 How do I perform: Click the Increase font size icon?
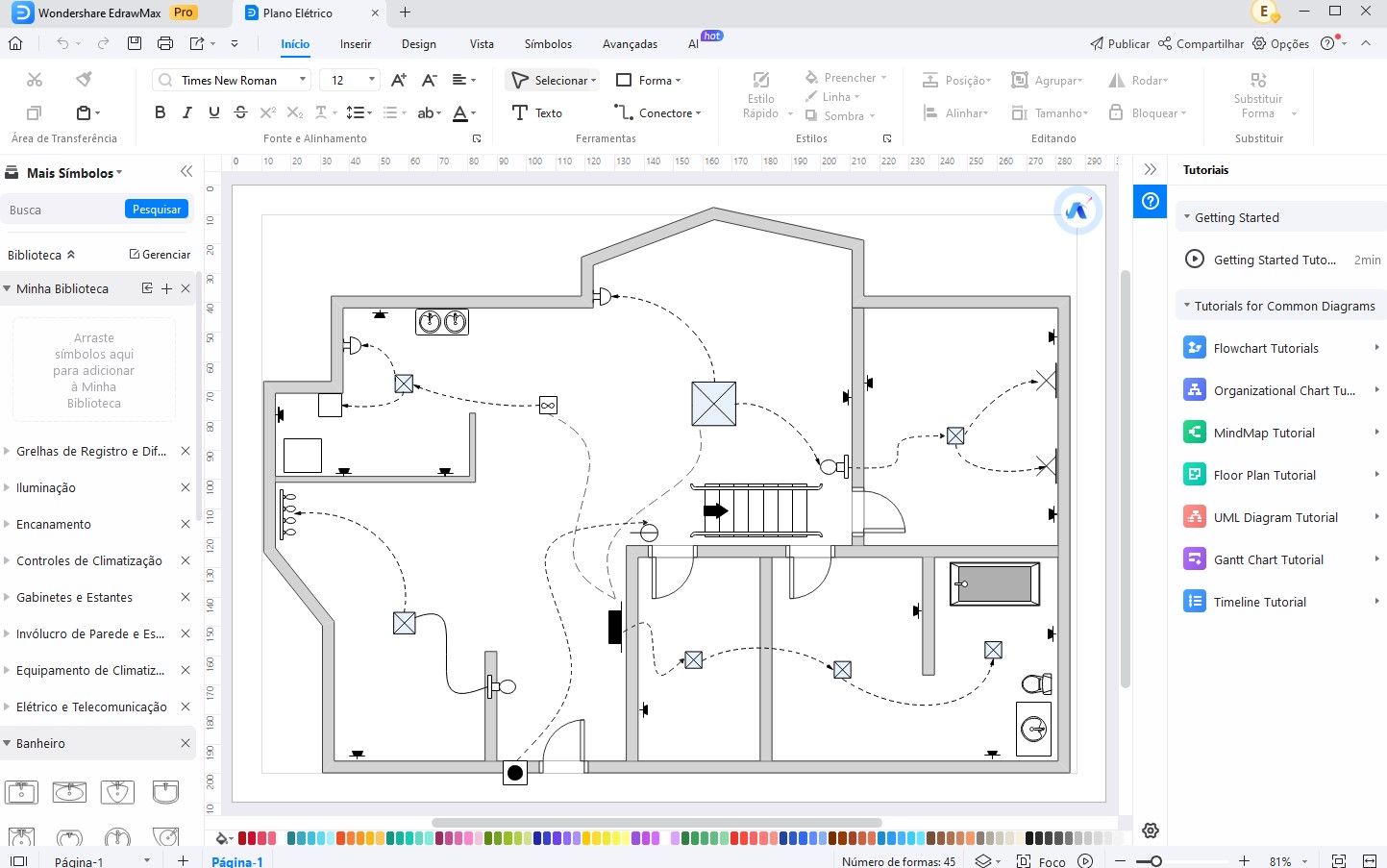pyautogui.click(x=398, y=80)
